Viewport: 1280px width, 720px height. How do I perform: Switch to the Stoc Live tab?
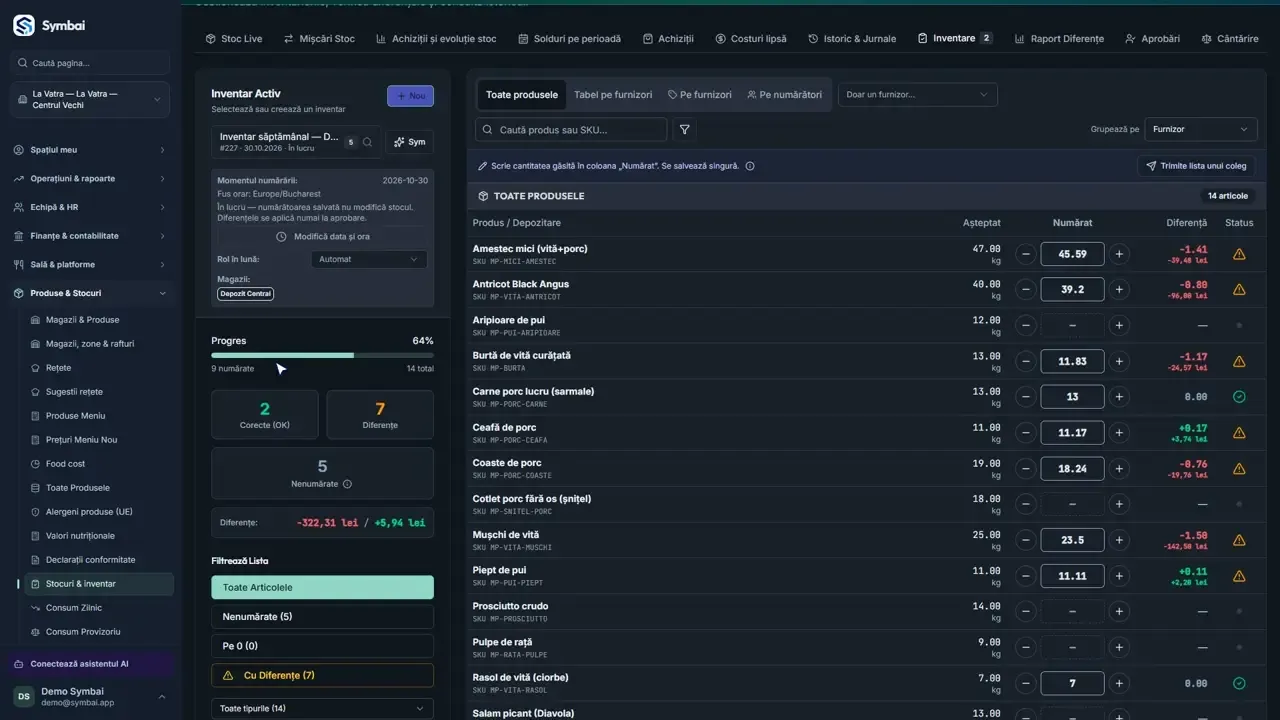(233, 39)
